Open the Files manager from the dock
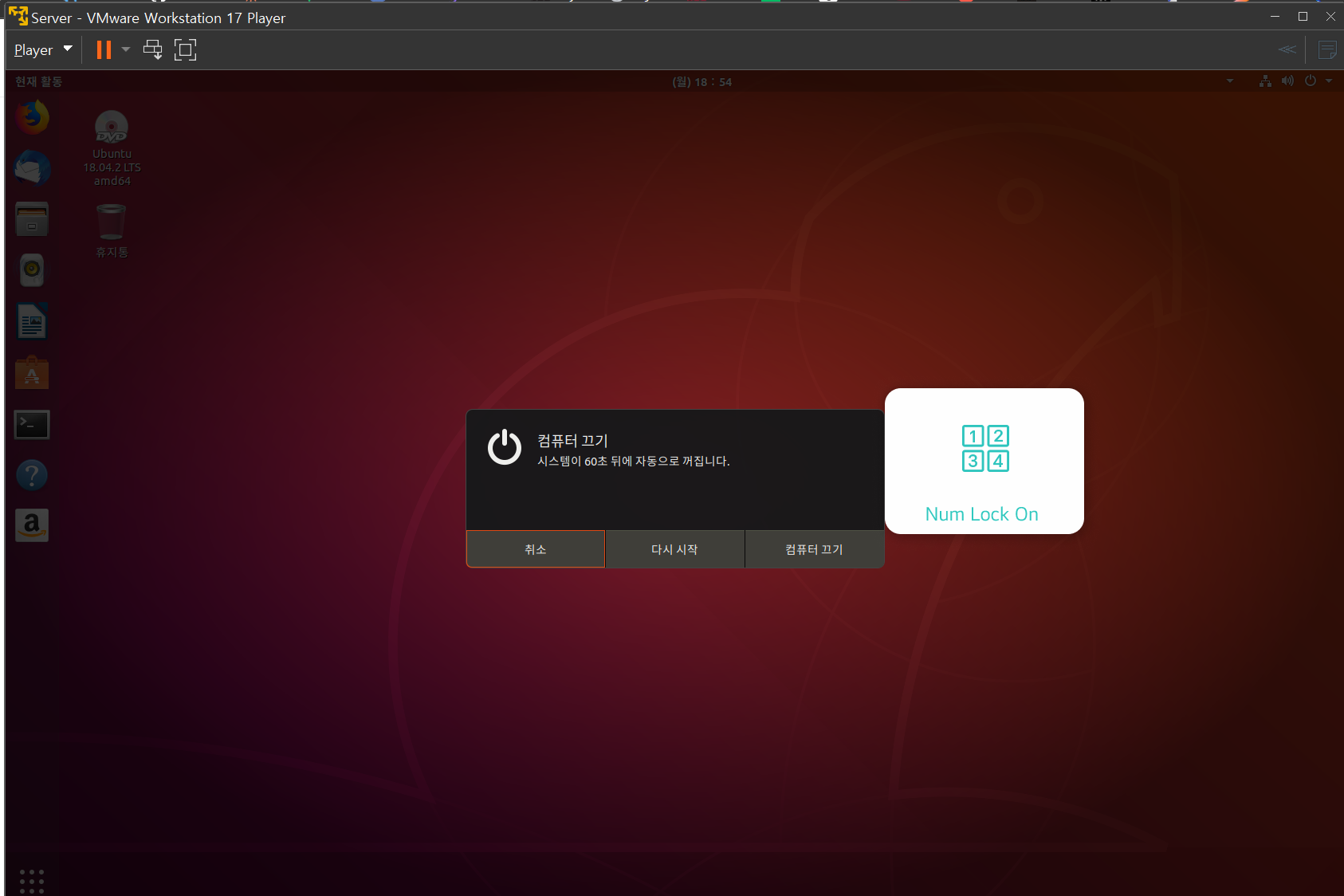The height and width of the screenshot is (896, 1344). pyautogui.click(x=32, y=219)
